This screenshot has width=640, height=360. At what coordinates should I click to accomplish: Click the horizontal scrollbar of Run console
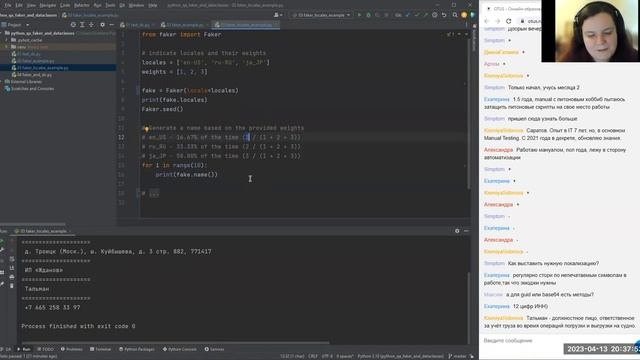tap(176, 342)
